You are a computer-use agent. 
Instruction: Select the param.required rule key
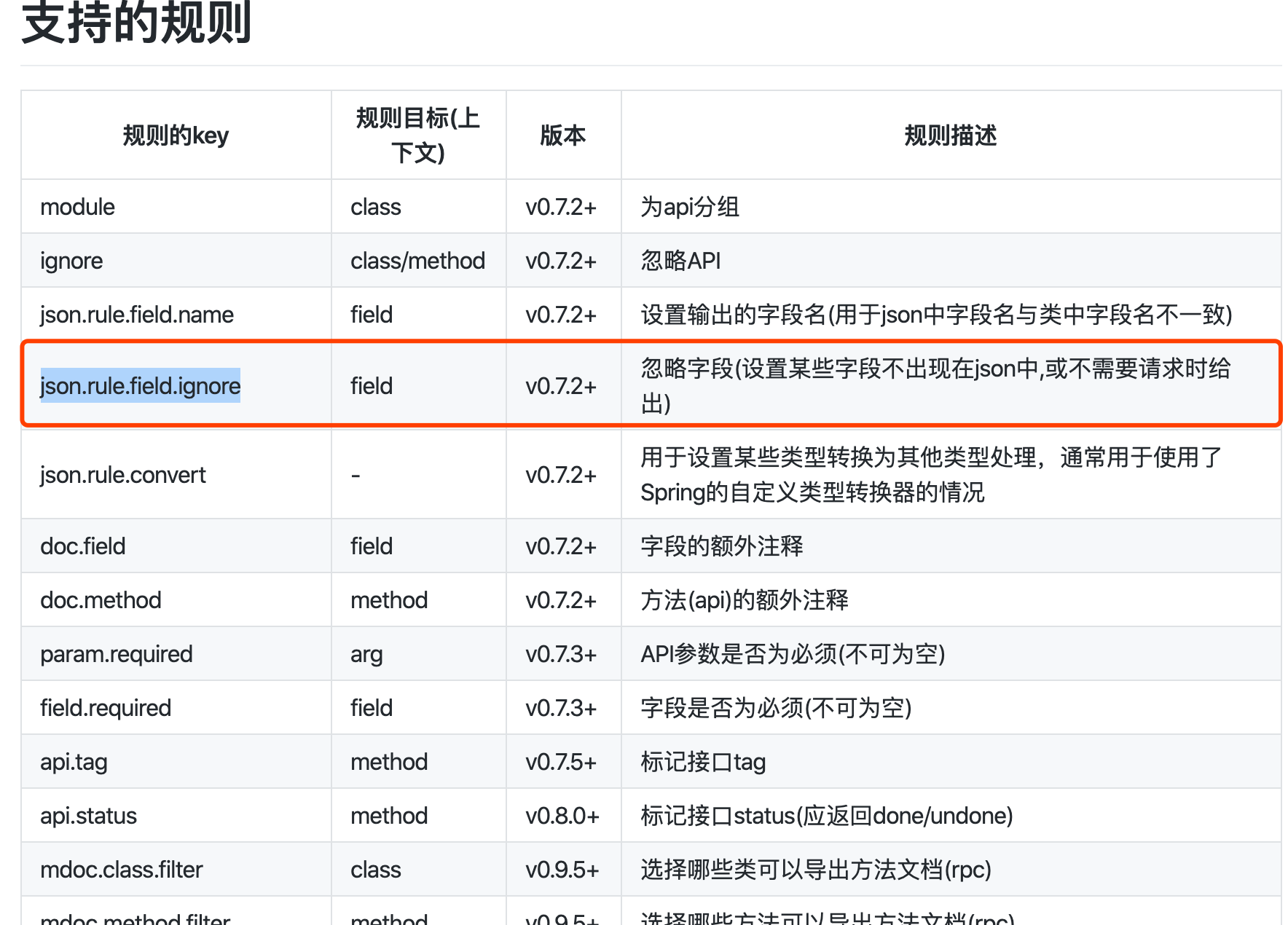(116, 653)
